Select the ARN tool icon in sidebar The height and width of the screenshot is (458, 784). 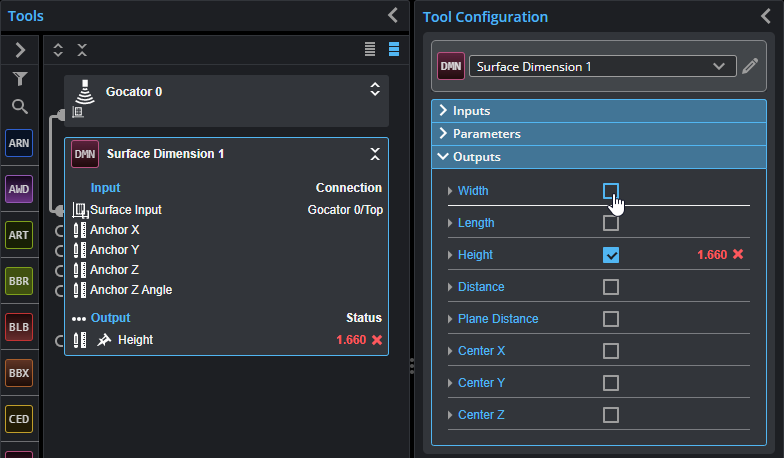19,143
